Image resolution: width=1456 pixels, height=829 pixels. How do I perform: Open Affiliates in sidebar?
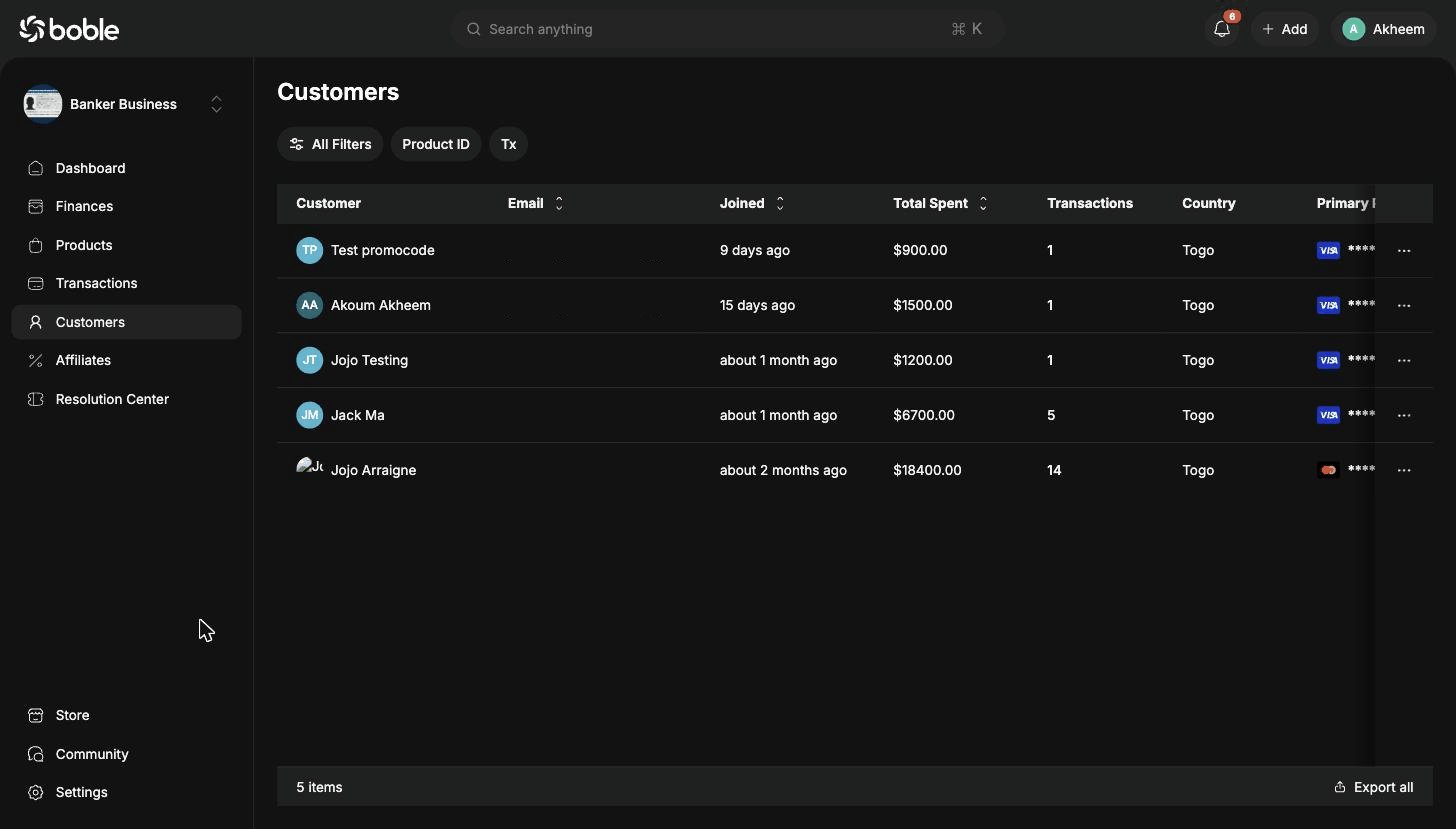126,360
